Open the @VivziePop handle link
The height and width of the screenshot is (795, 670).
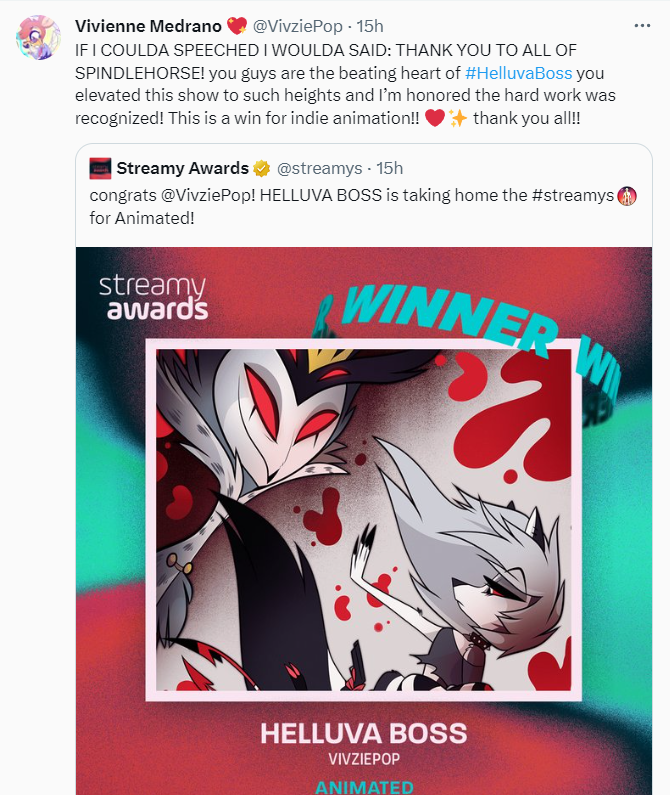point(297,26)
